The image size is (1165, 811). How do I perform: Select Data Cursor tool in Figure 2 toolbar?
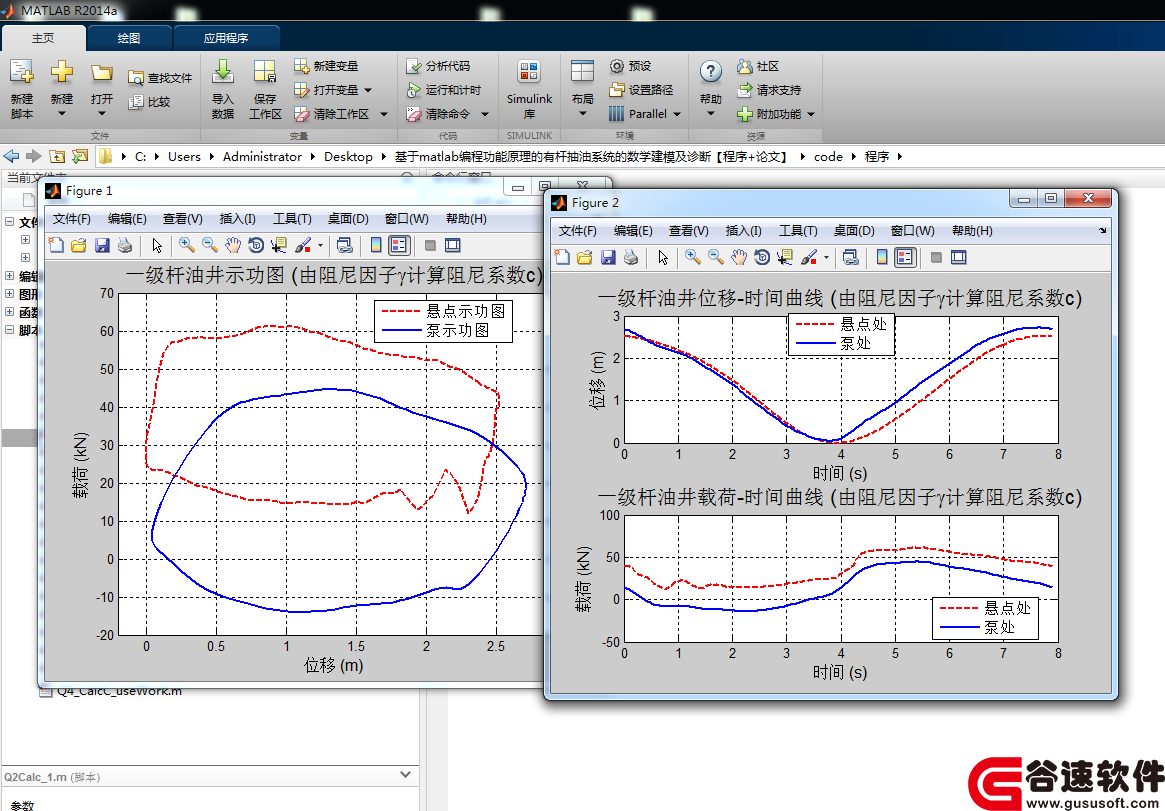(x=785, y=257)
